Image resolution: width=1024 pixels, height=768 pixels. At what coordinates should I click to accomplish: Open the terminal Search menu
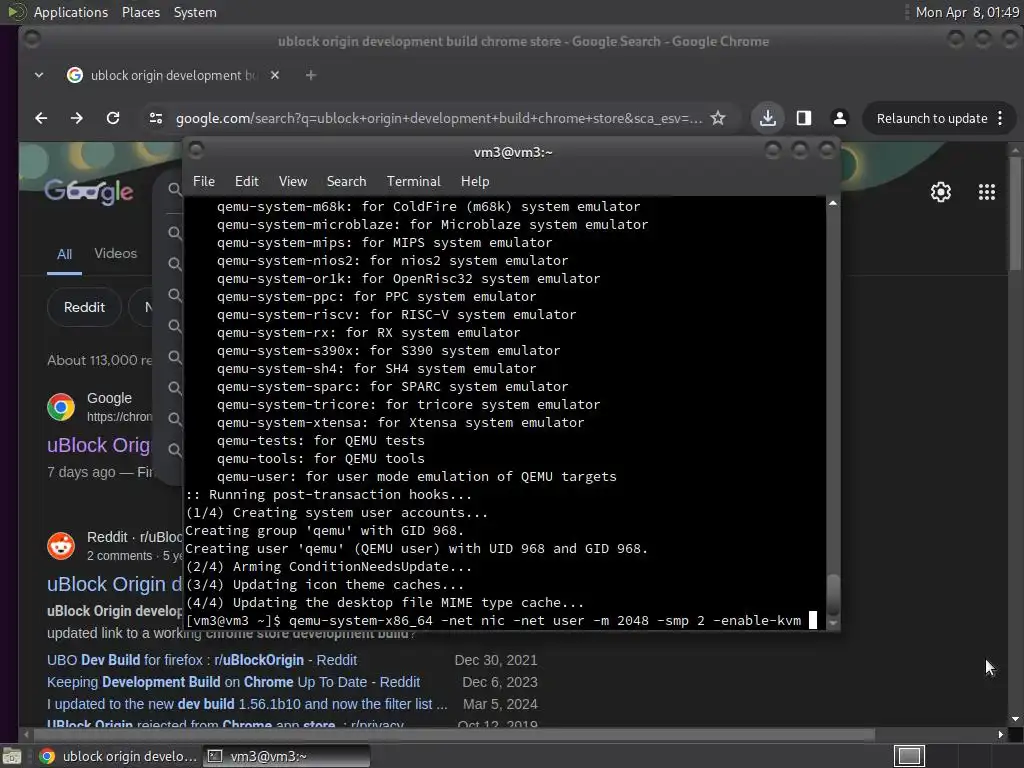coord(346,182)
